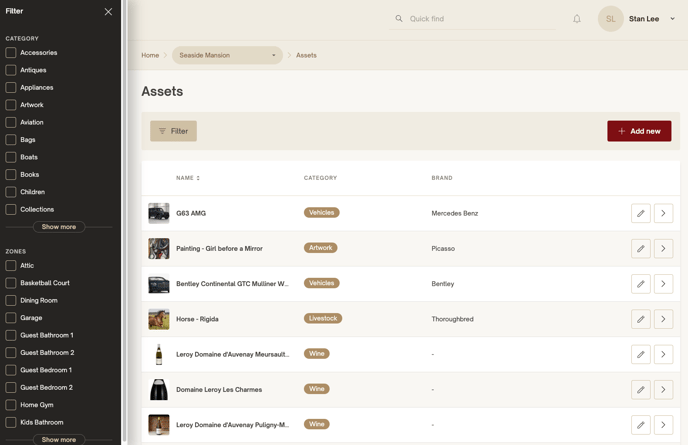The height and width of the screenshot is (445, 688).
Task: Show more categories
Action: (x=59, y=227)
